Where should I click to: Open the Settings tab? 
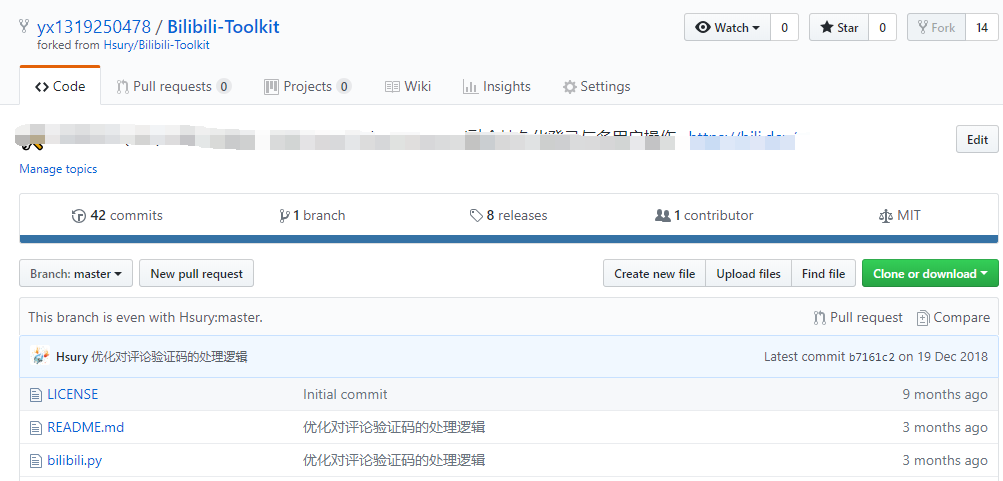pyautogui.click(x=596, y=86)
